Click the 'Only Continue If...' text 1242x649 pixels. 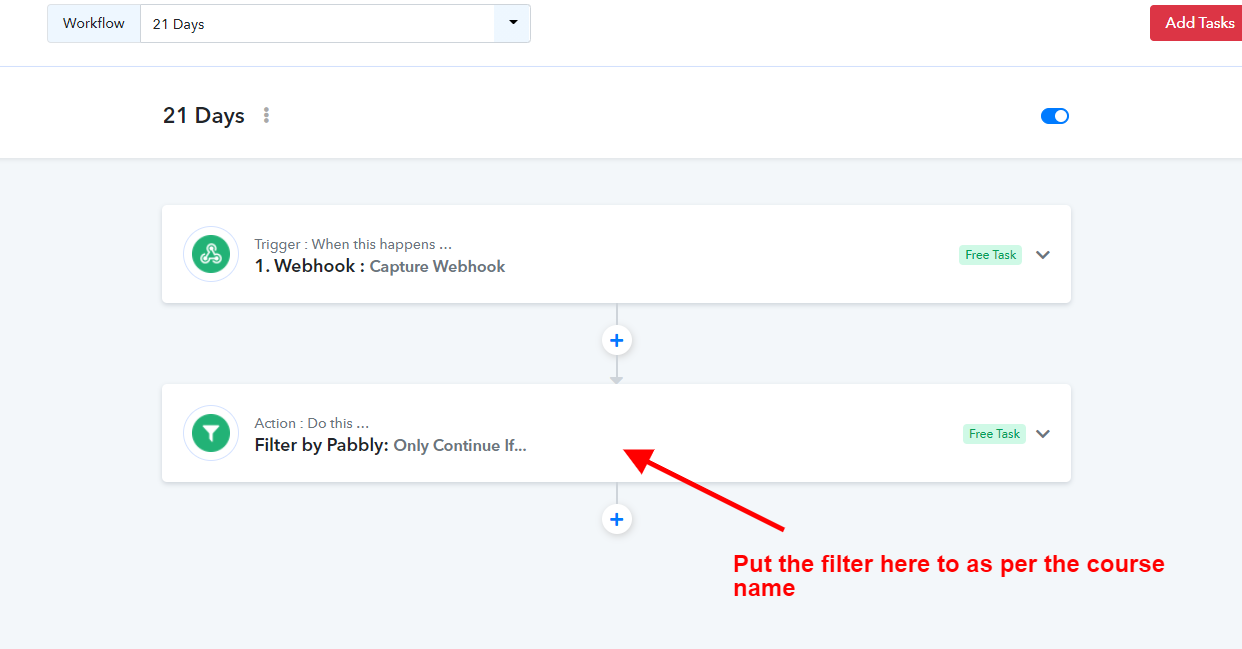[460, 446]
